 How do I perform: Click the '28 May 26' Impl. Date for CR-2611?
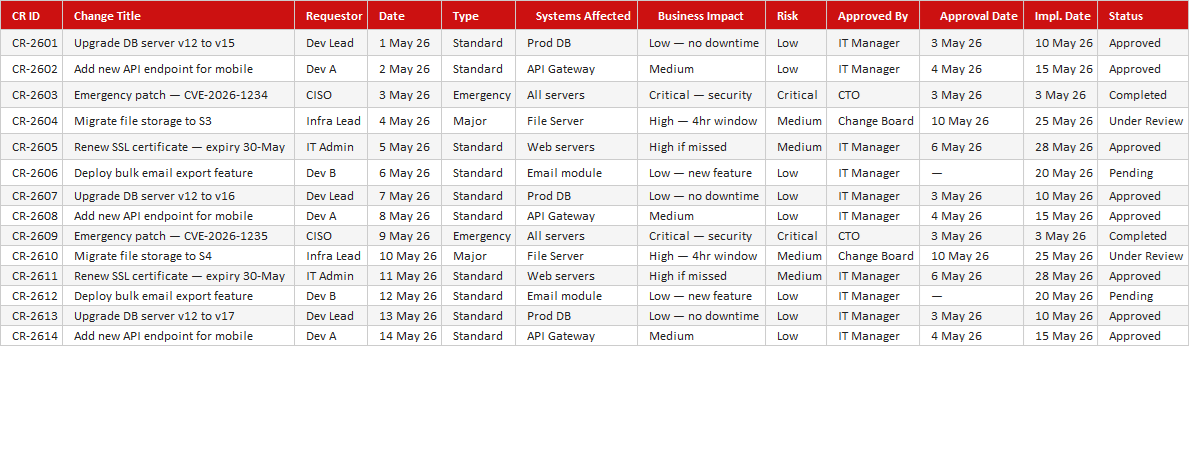coord(1060,275)
